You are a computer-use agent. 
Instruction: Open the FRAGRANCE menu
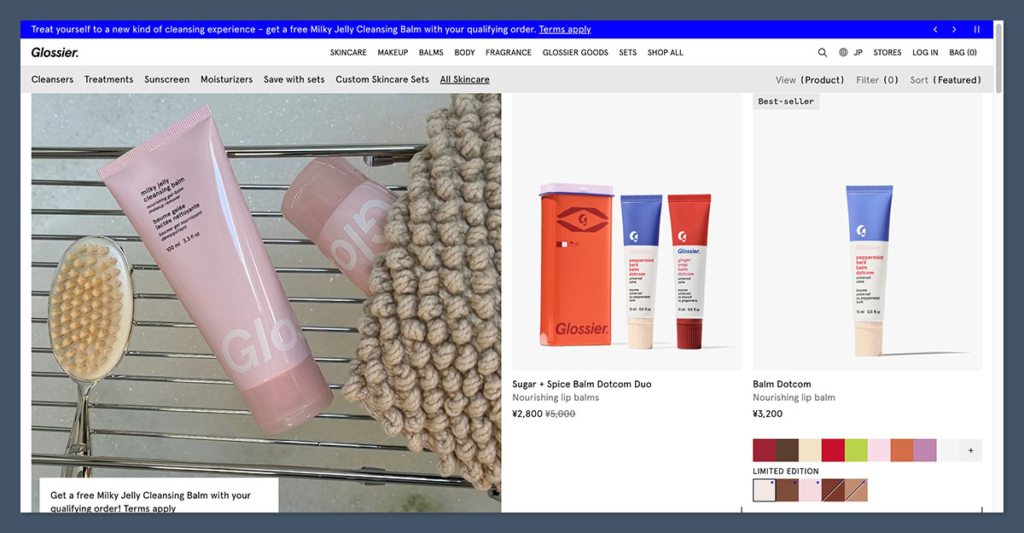(508, 52)
